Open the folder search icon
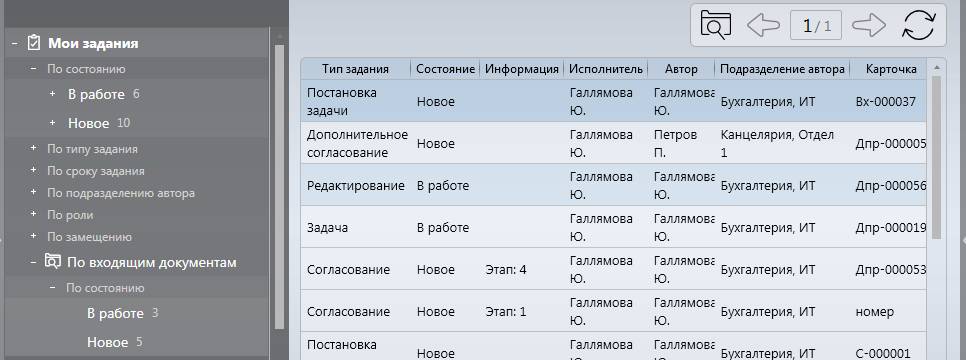 pos(715,25)
